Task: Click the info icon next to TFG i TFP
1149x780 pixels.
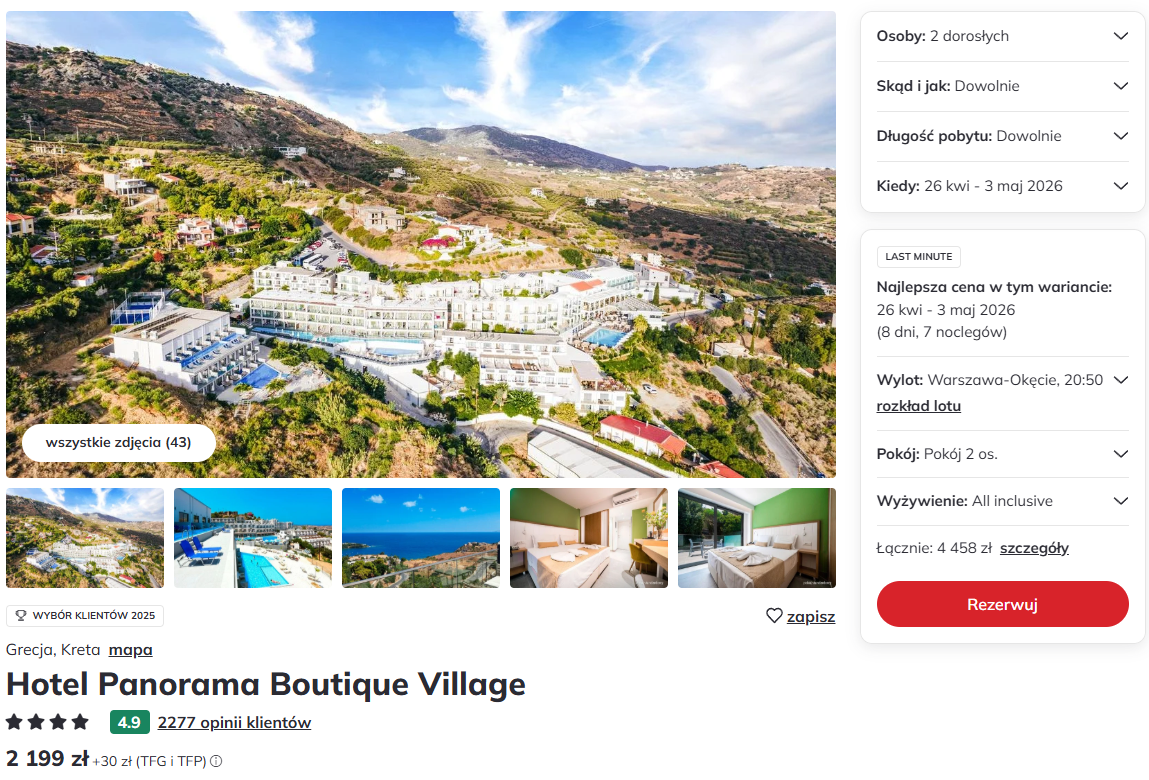Action: click(x=216, y=761)
